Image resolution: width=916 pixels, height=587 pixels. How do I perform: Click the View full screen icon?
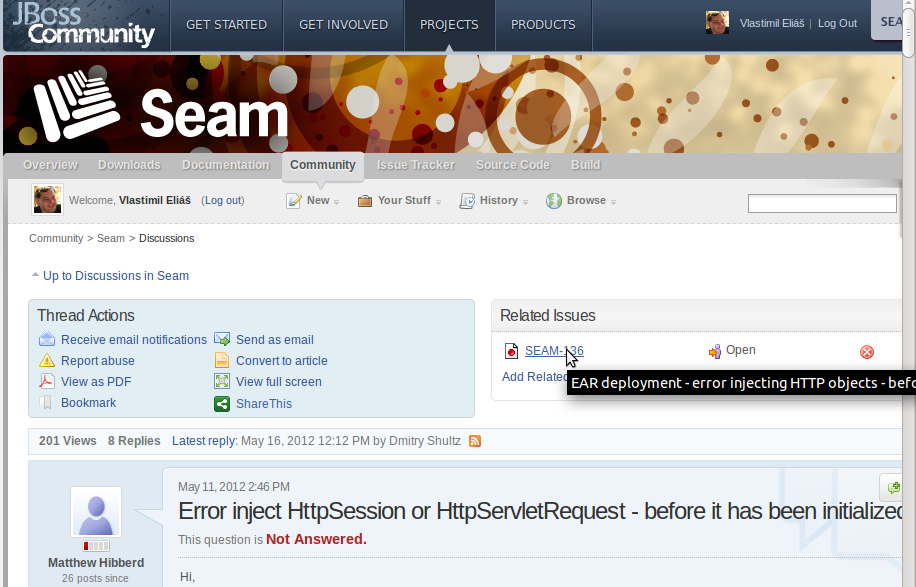pyautogui.click(x=222, y=381)
